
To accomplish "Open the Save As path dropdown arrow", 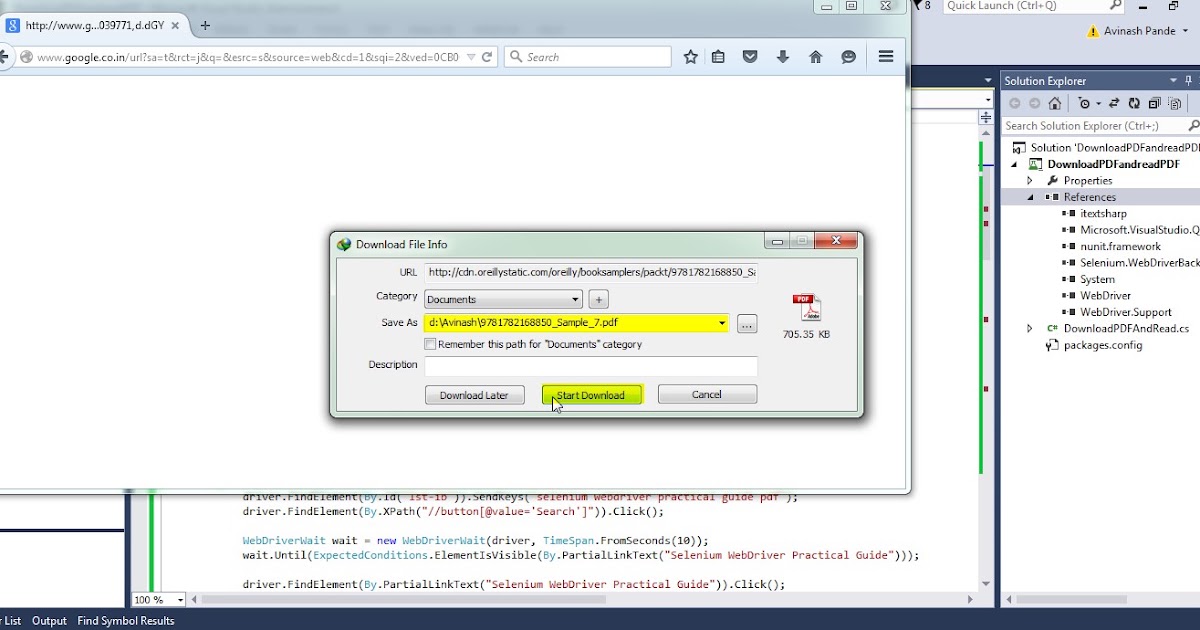I will pyautogui.click(x=722, y=323).
